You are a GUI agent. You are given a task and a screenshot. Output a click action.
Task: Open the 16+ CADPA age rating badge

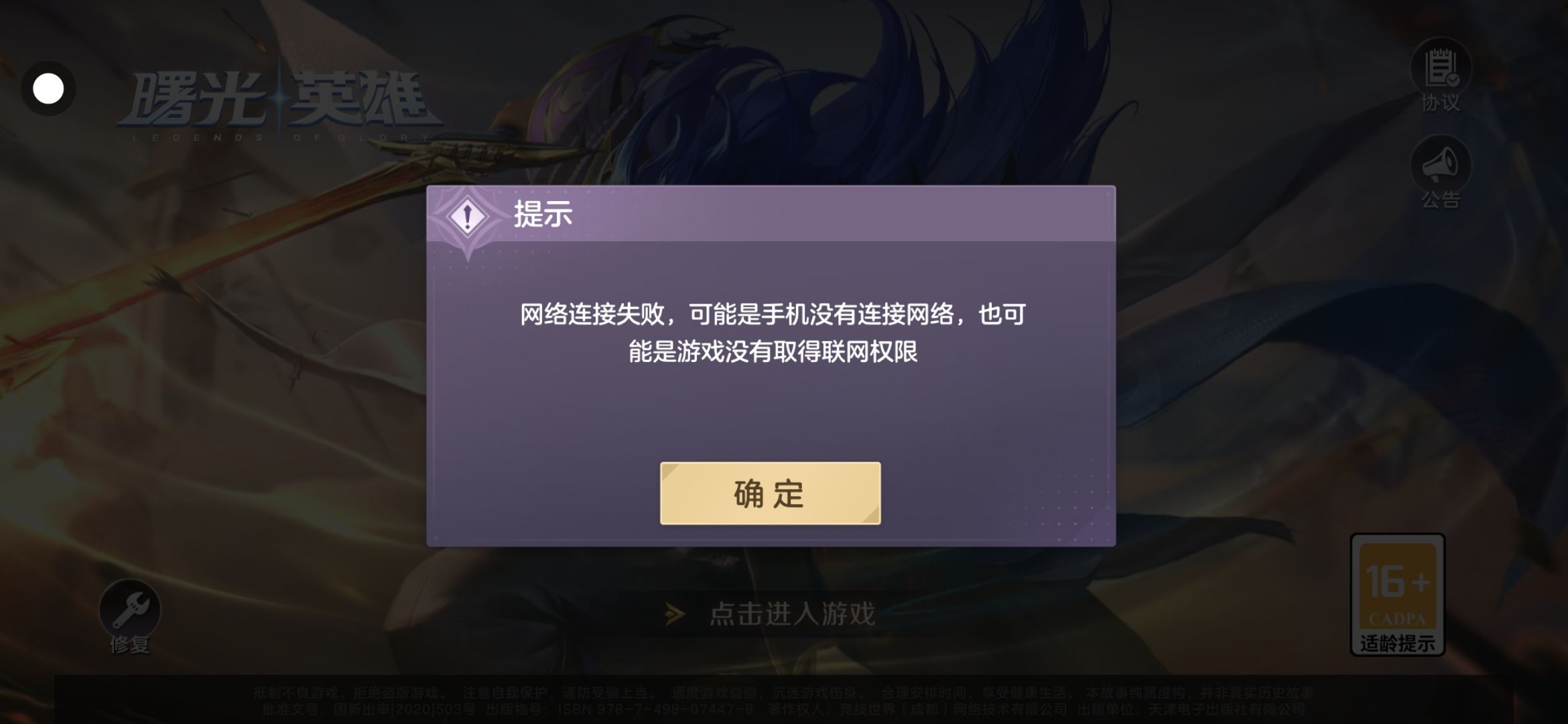[1397, 594]
